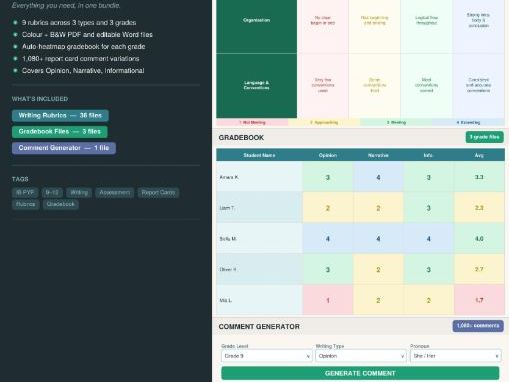Viewport: 509px width, 382px height.
Task: Click the 1,080+ comments badge
Action: [478, 326]
